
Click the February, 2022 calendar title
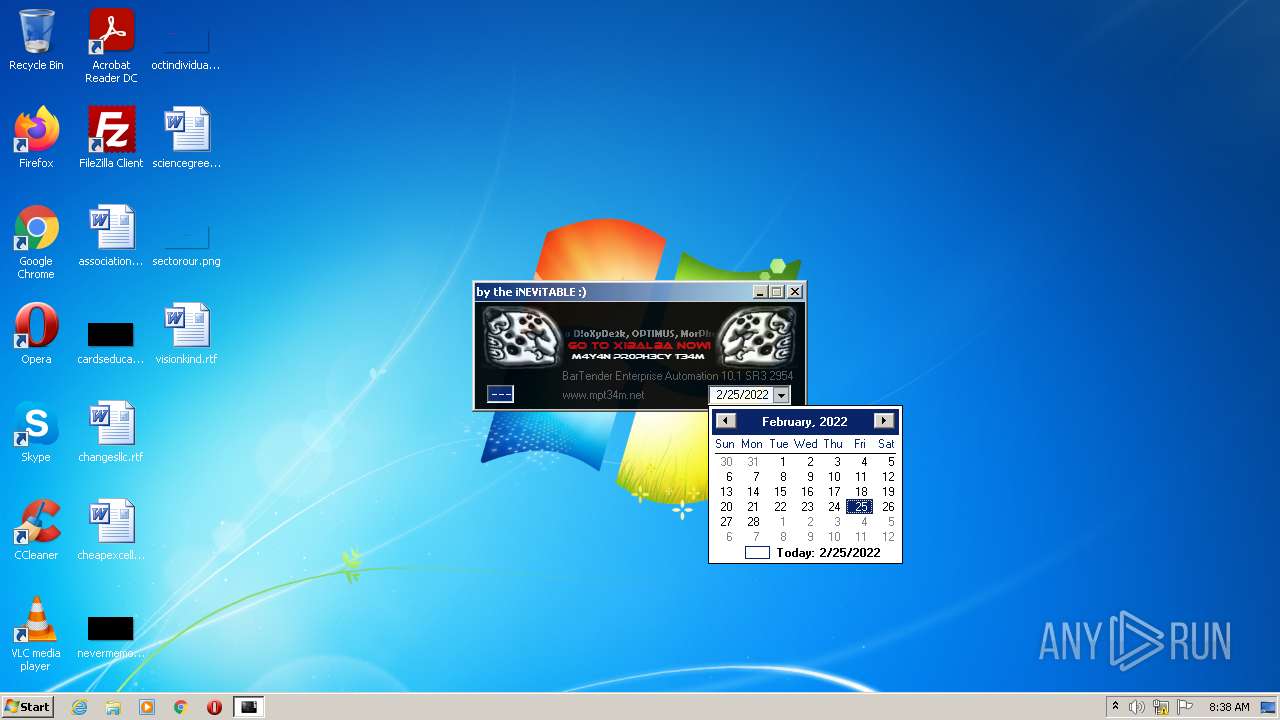[804, 421]
